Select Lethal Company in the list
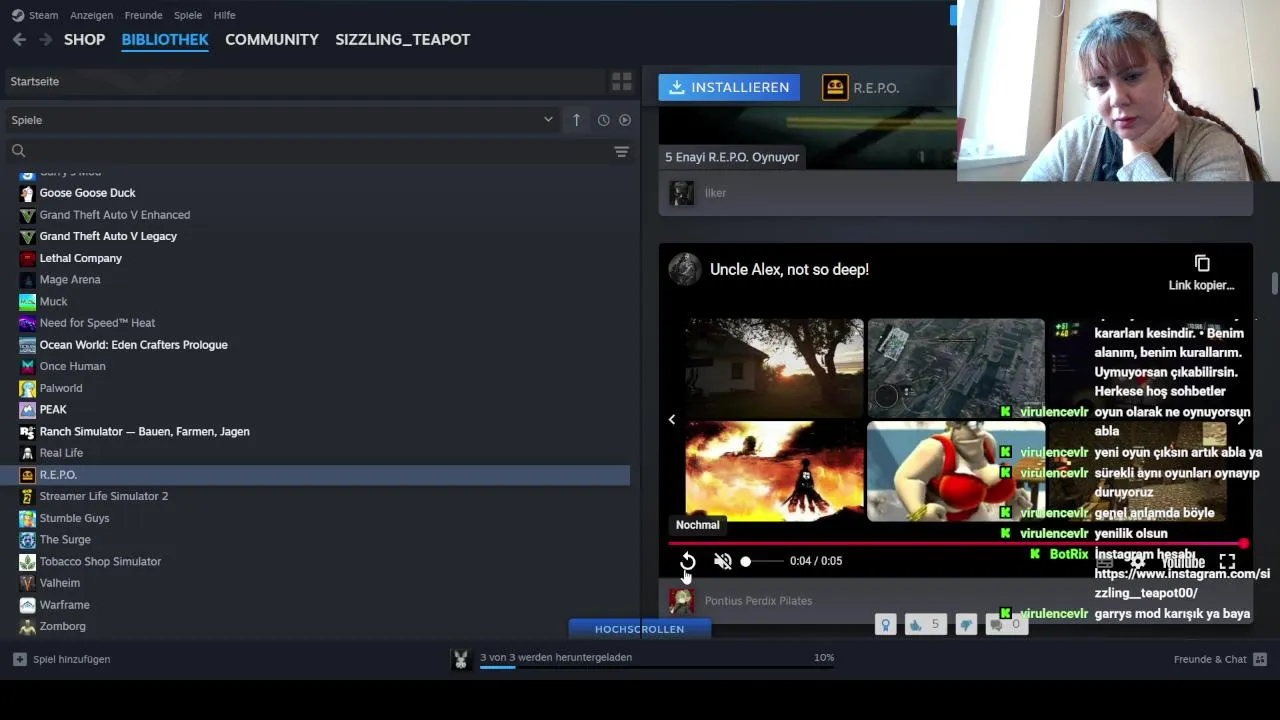Image resolution: width=1280 pixels, height=720 pixels. click(x=80, y=258)
